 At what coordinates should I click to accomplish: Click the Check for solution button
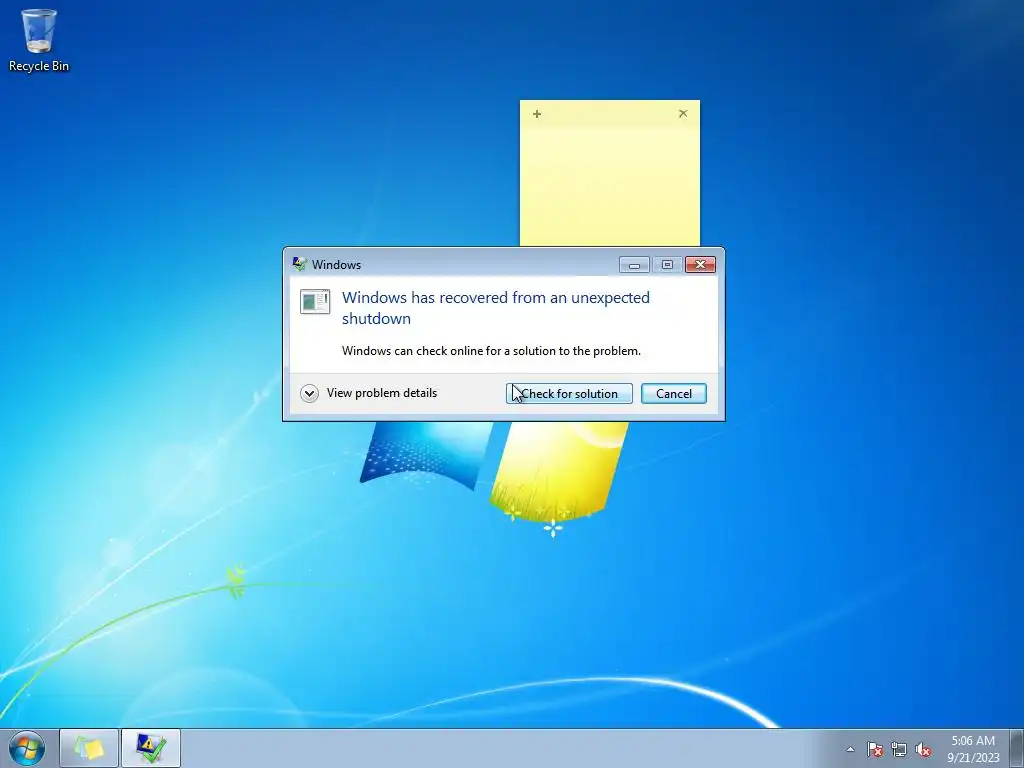(569, 394)
